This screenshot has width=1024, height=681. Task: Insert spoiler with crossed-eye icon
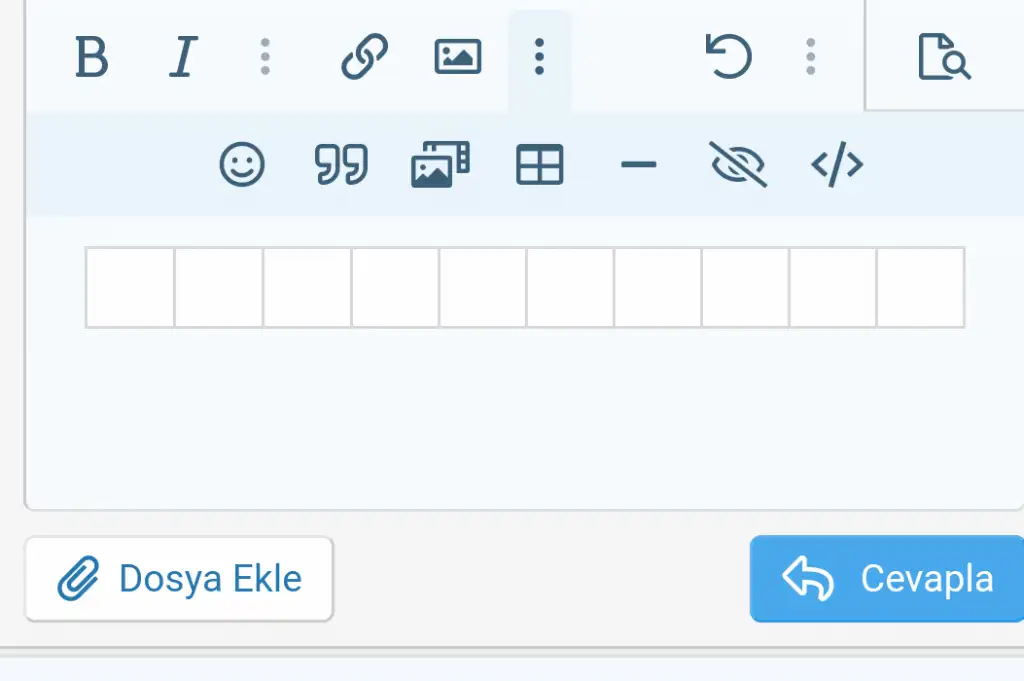(737, 165)
